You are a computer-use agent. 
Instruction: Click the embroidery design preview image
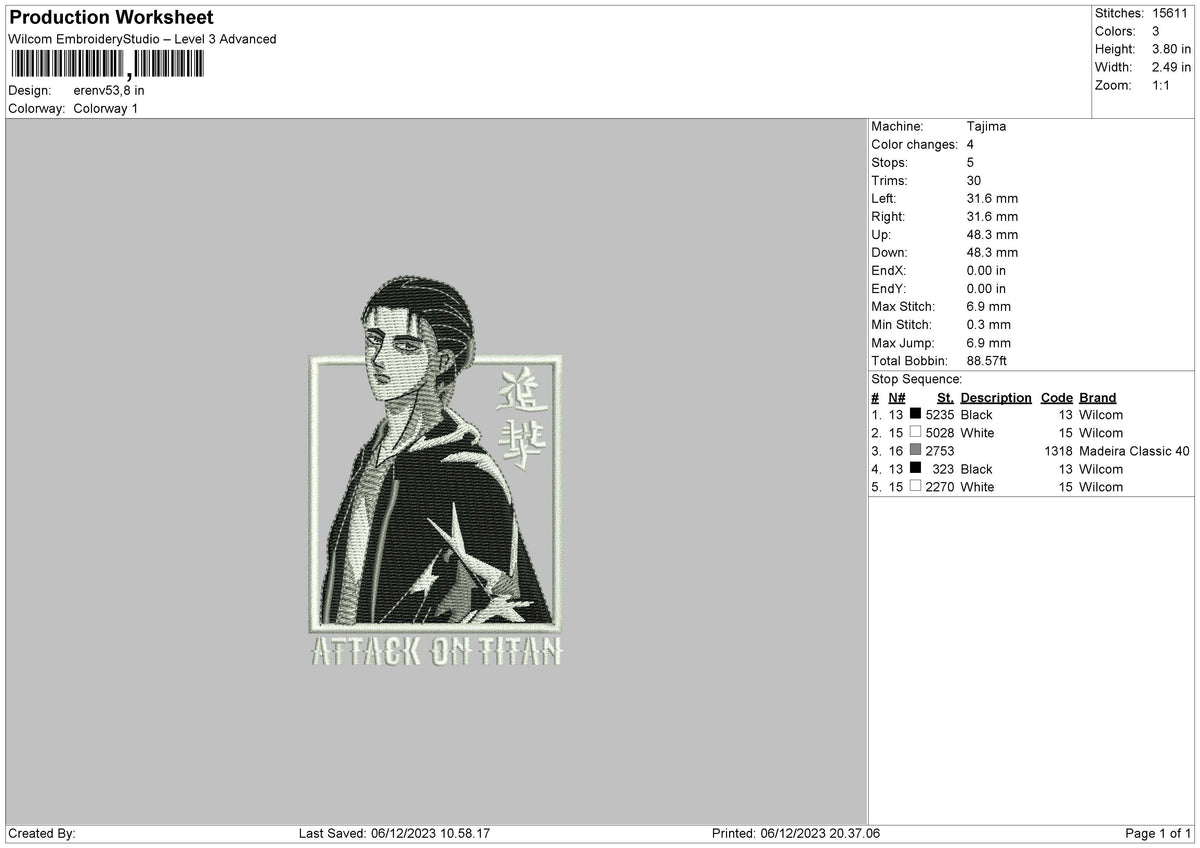tap(435, 471)
